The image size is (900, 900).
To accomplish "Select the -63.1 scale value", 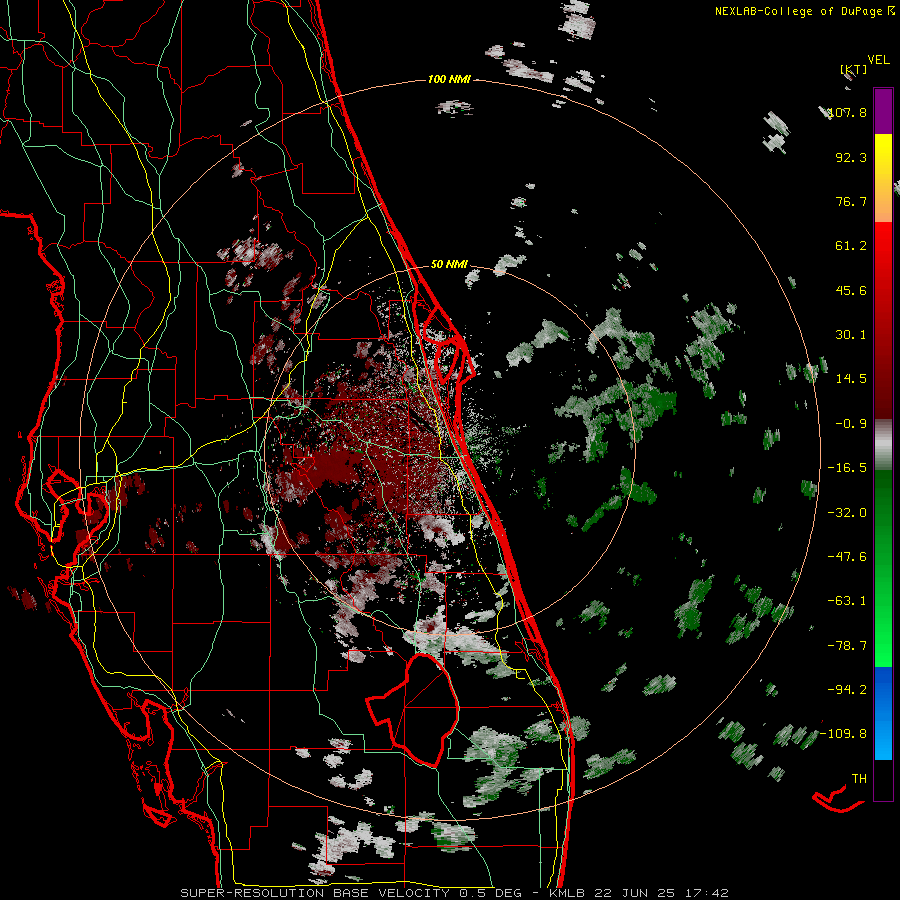I will 847,601.
